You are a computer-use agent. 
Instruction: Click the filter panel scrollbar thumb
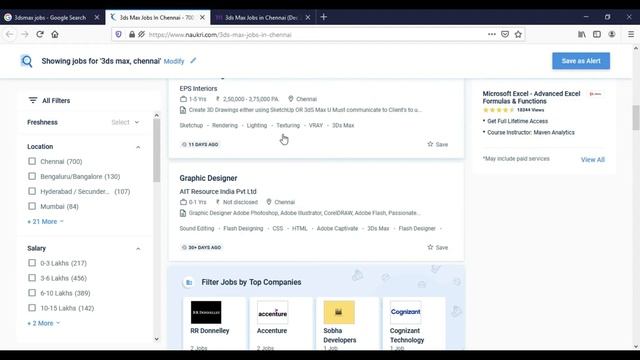click(x=156, y=150)
